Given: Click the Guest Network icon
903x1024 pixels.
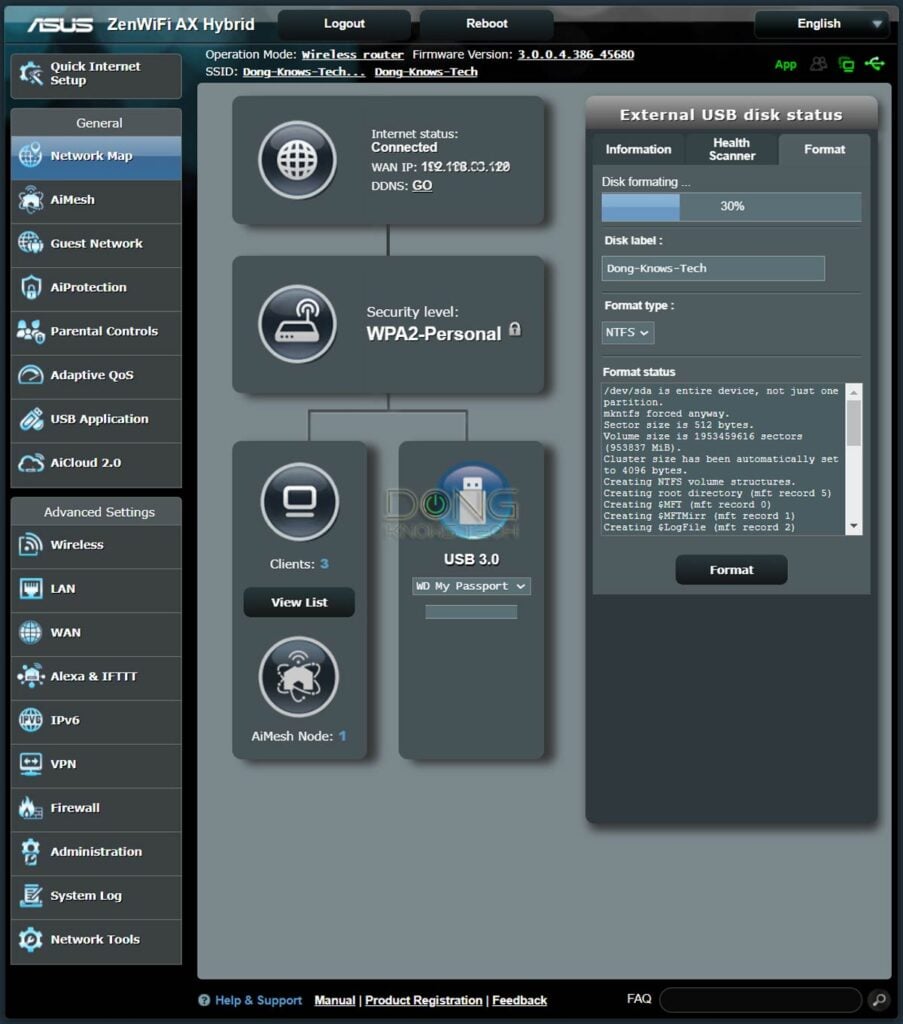Looking at the screenshot, I should click(30, 243).
